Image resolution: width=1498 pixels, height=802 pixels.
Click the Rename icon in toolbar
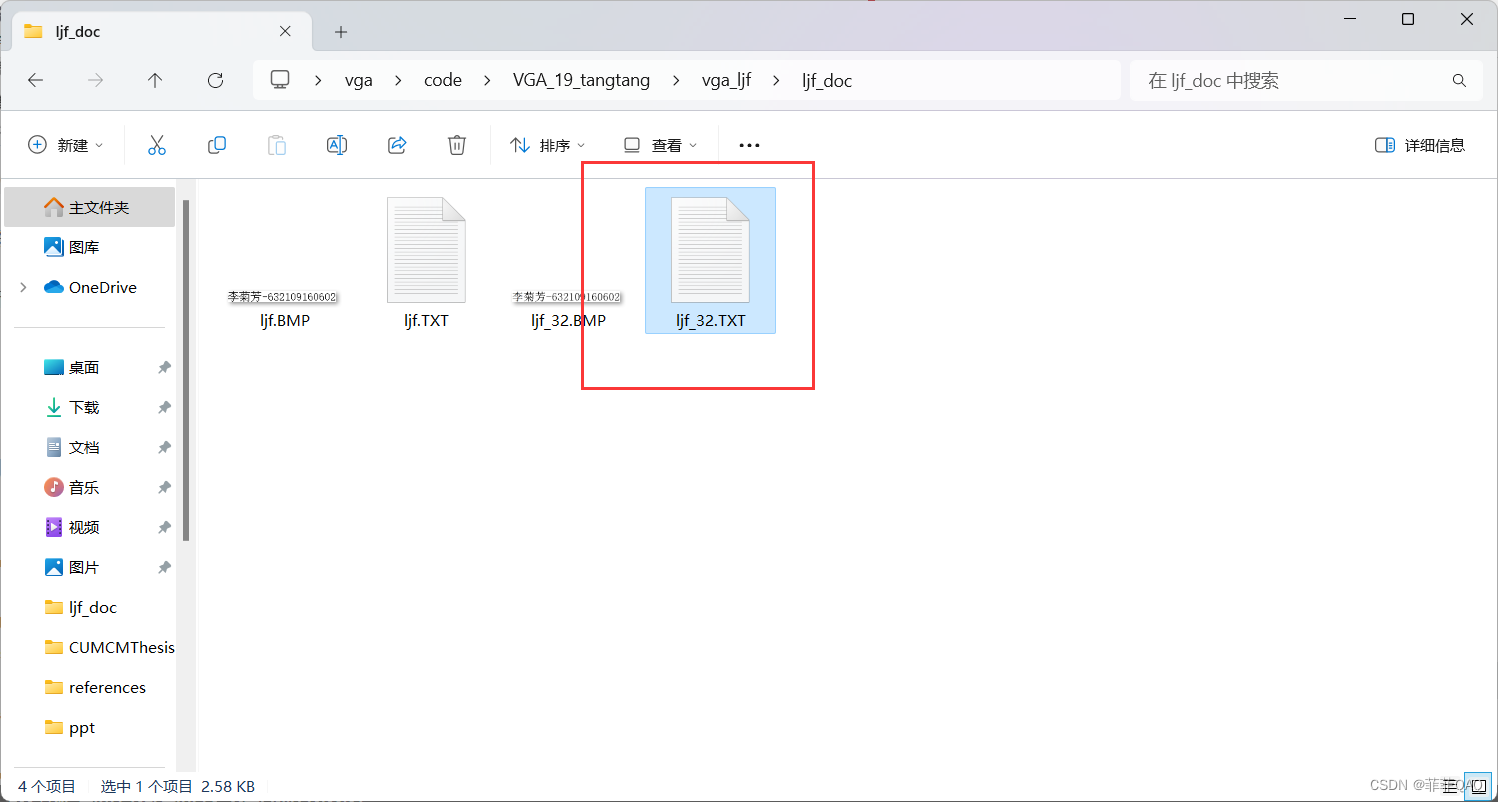pos(337,145)
